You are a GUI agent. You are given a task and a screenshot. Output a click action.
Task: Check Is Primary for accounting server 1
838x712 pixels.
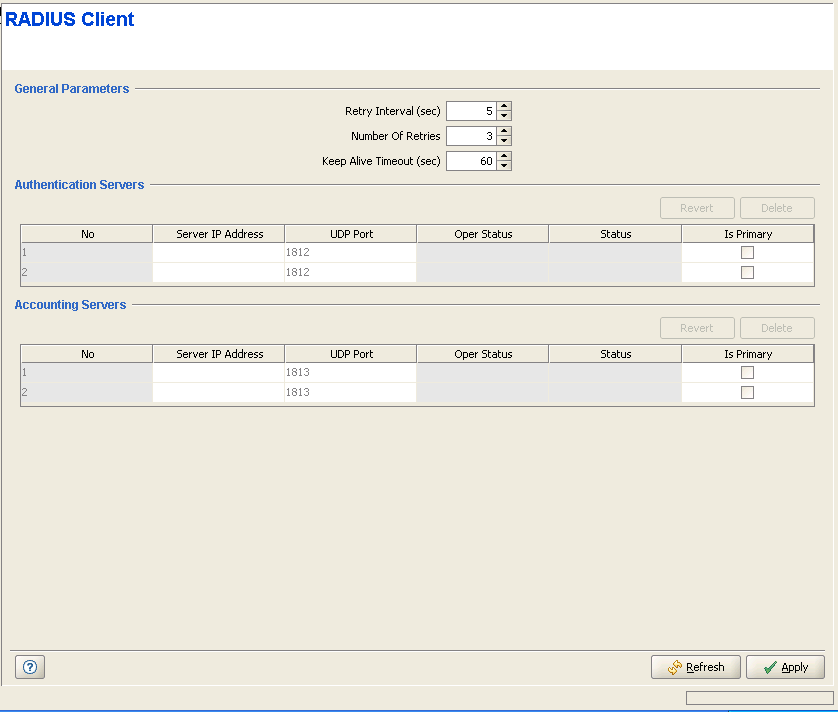[x=747, y=373]
